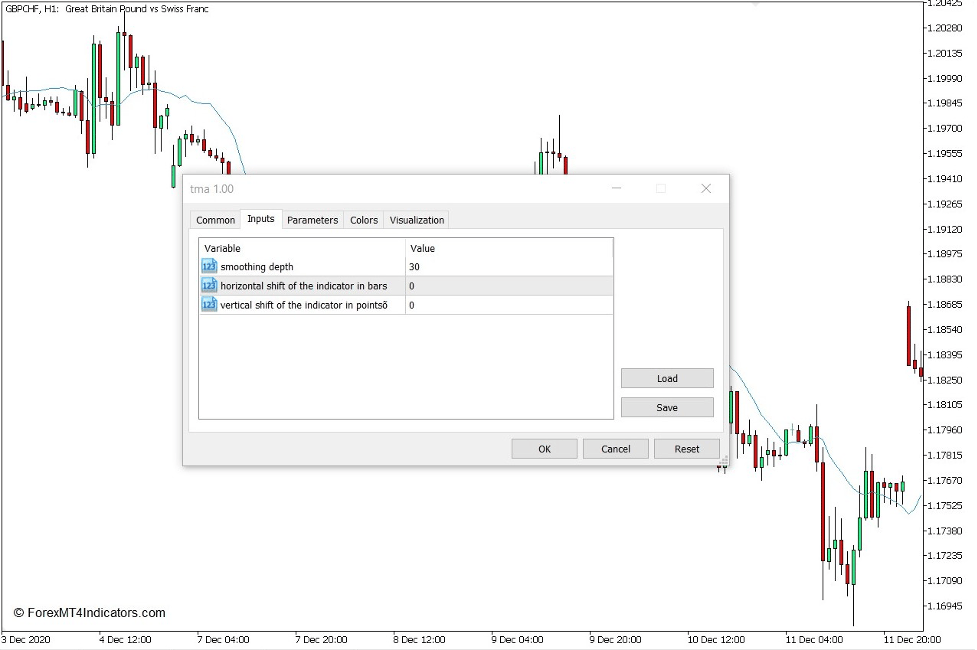
Task: Switch to the Common tab
Action: 215,220
